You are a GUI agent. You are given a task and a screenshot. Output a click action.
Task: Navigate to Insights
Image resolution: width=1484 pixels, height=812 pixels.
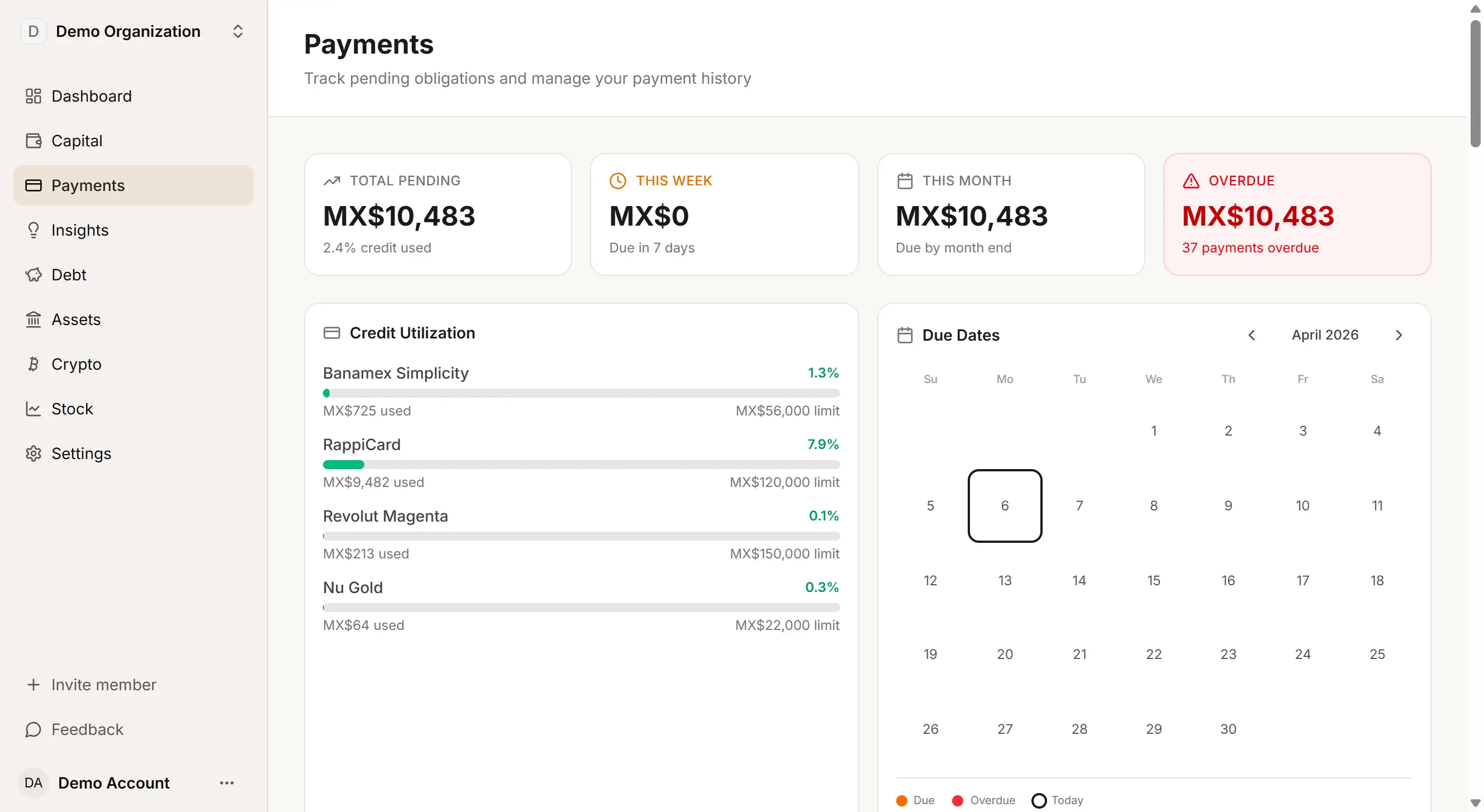point(134,230)
